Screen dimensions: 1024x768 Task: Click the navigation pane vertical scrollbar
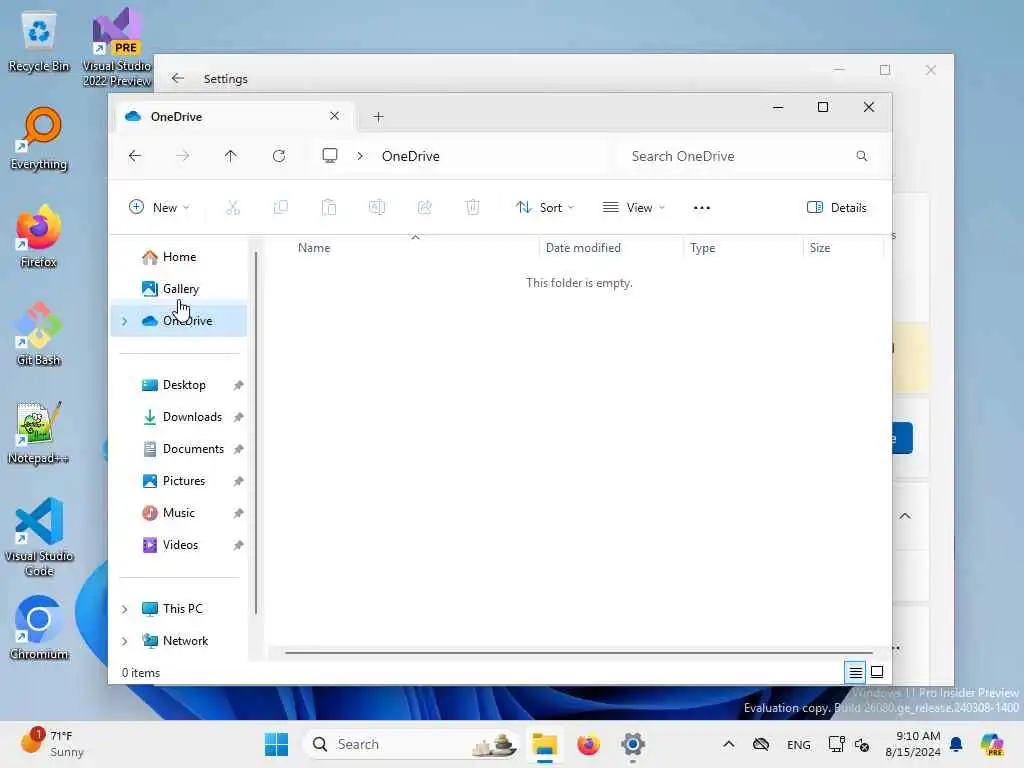pos(256,432)
